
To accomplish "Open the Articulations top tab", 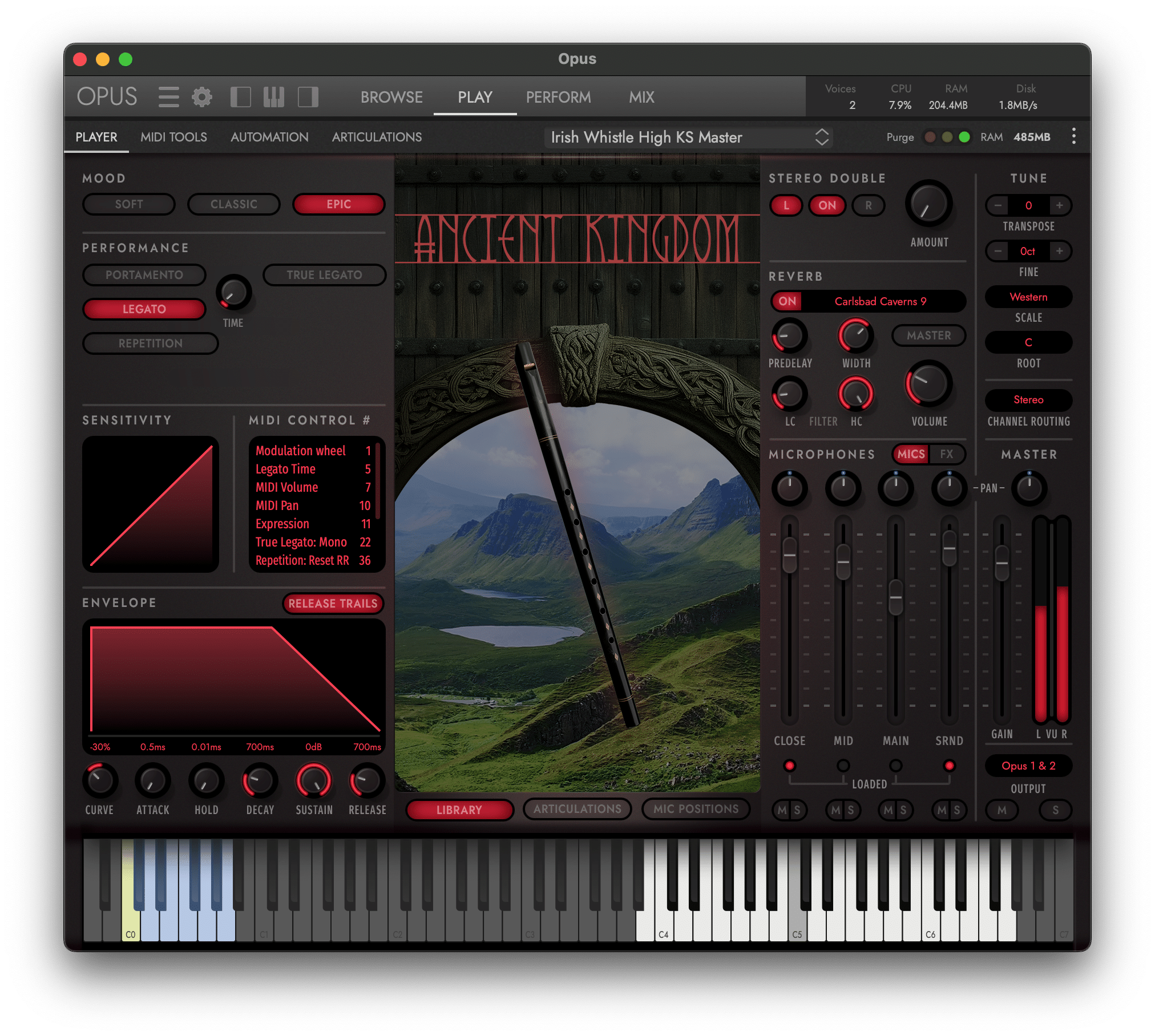I will pos(377,137).
